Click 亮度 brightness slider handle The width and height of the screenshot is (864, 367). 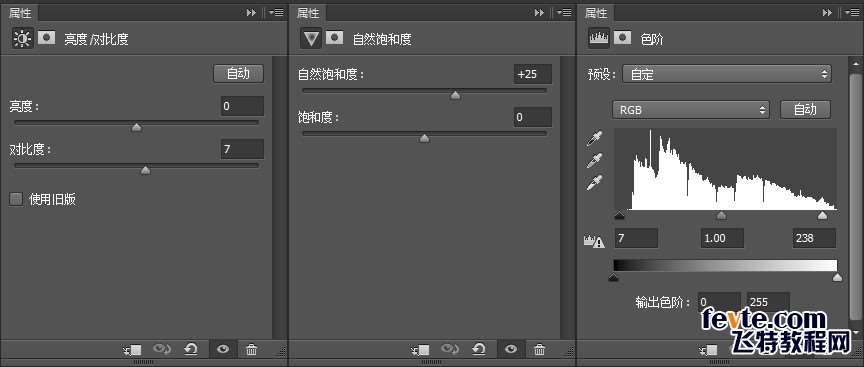137,128
